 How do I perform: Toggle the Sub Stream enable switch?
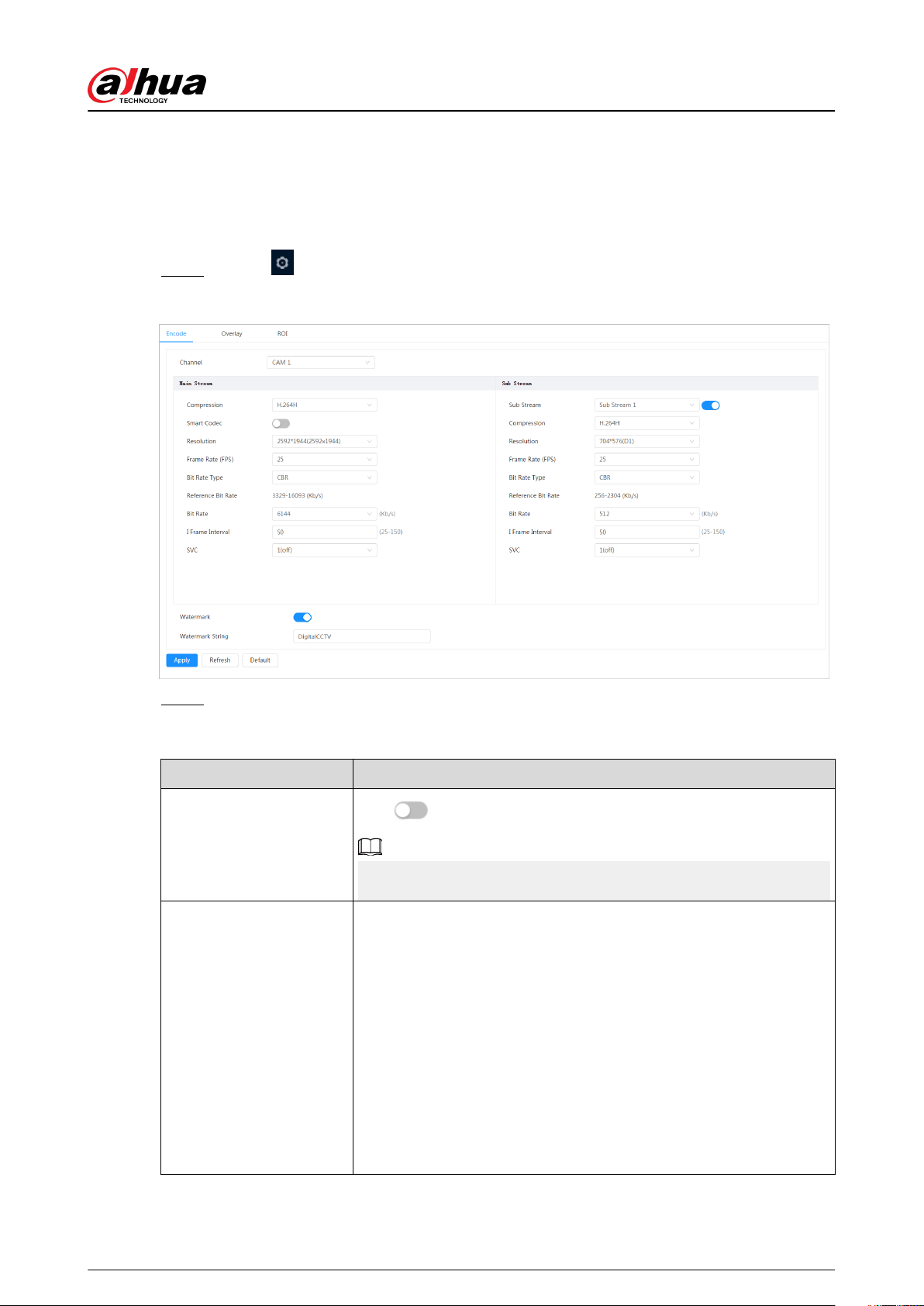click(711, 405)
